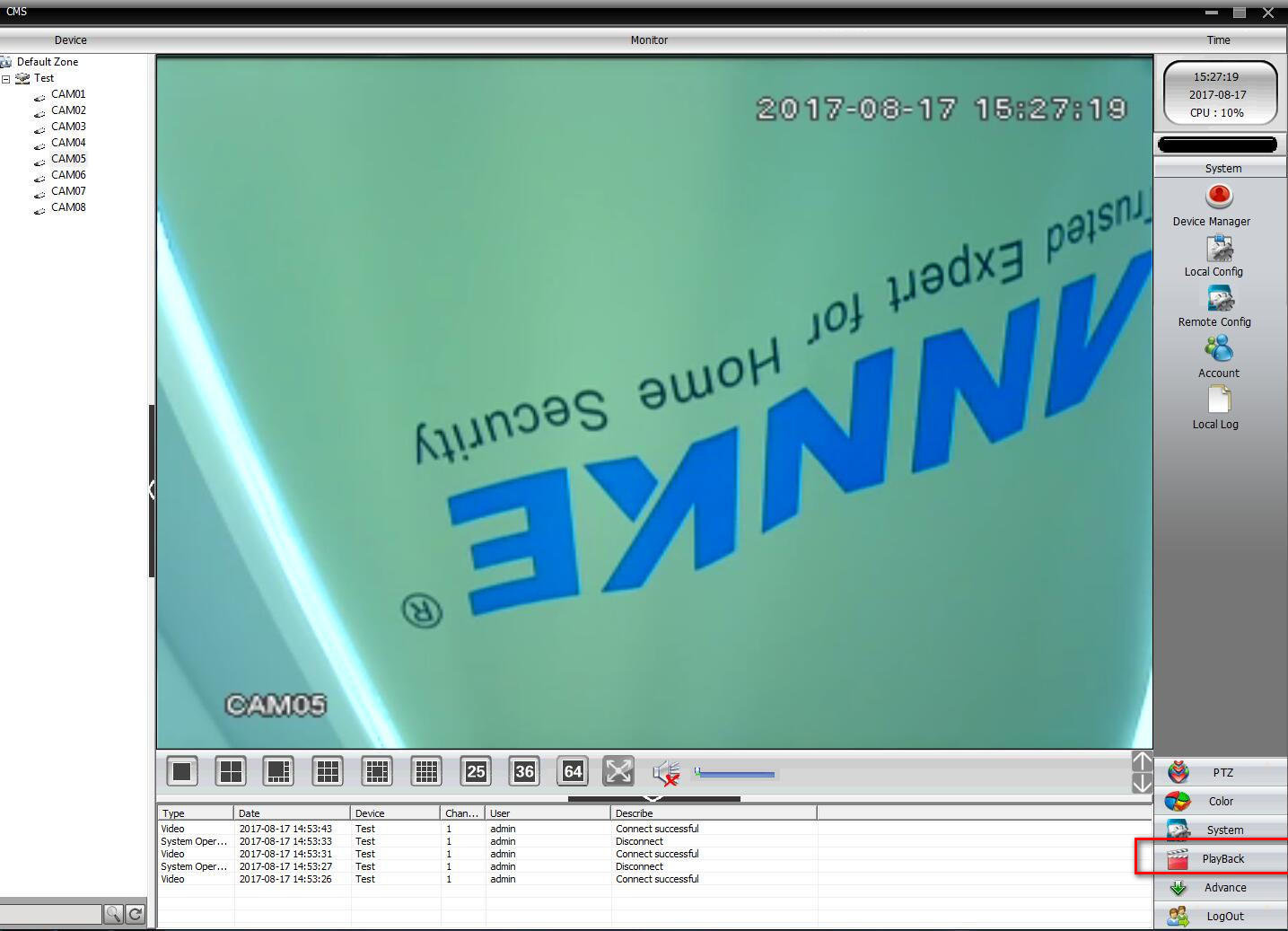Click the device list refresh button
This screenshot has width=1288, height=931.
136,914
